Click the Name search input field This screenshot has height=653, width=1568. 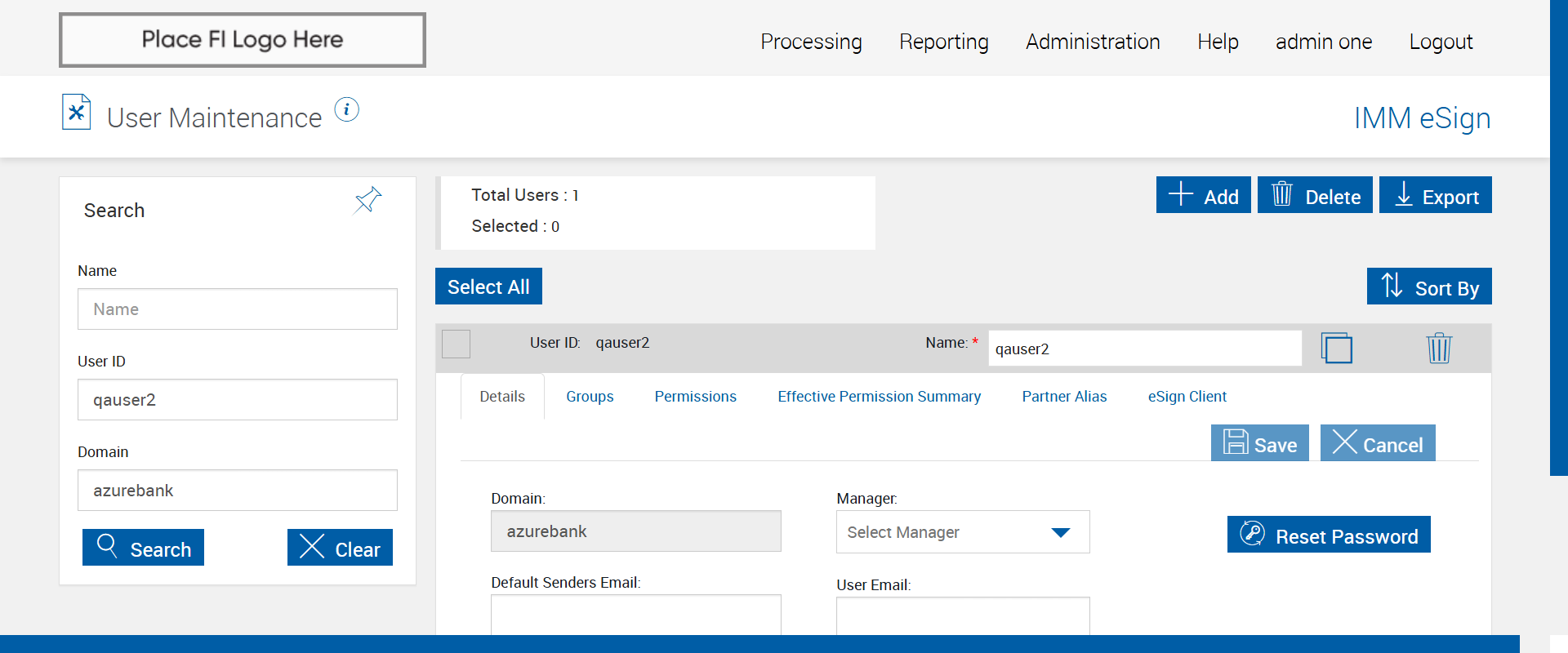coord(237,309)
